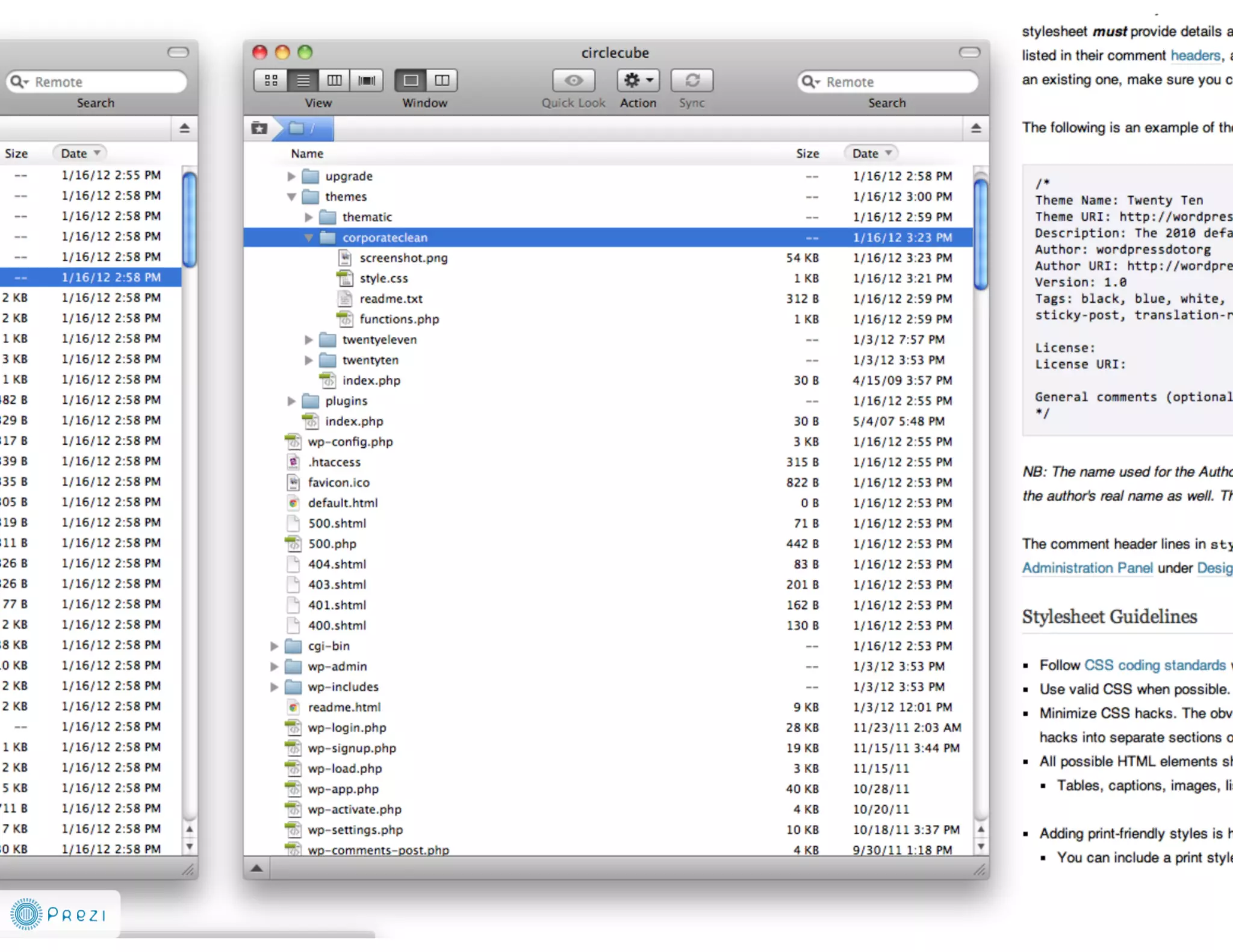Expand the twentyeleven folder
This screenshot has width=1233, height=952.
[x=308, y=340]
